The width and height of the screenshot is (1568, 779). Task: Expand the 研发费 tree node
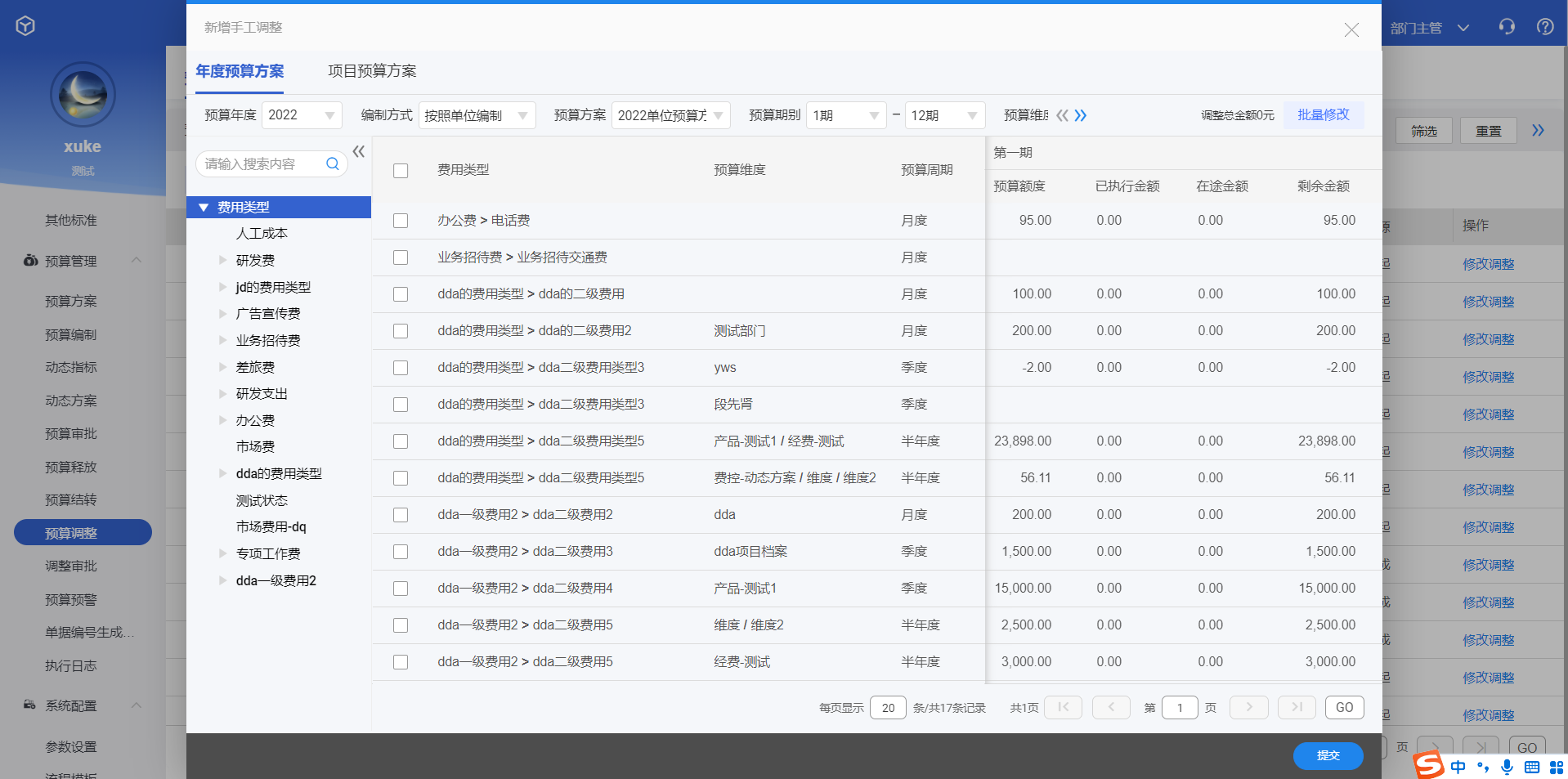pyautogui.click(x=222, y=260)
